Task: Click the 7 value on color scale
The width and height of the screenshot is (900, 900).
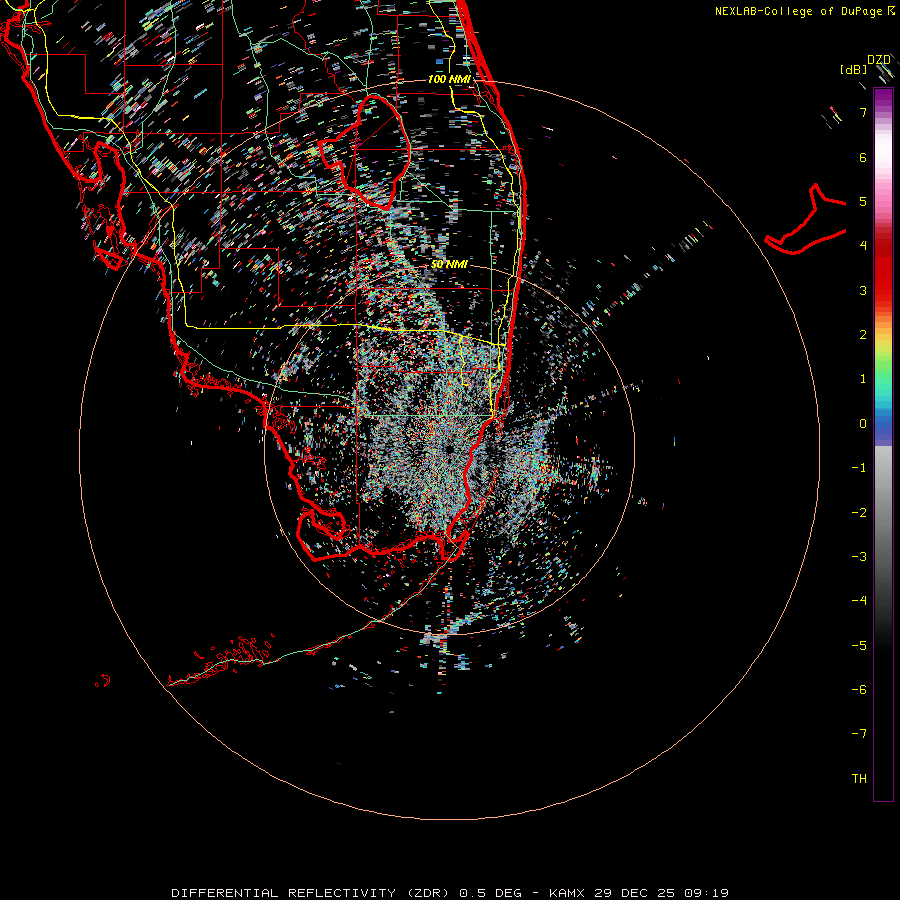Action: [863, 112]
